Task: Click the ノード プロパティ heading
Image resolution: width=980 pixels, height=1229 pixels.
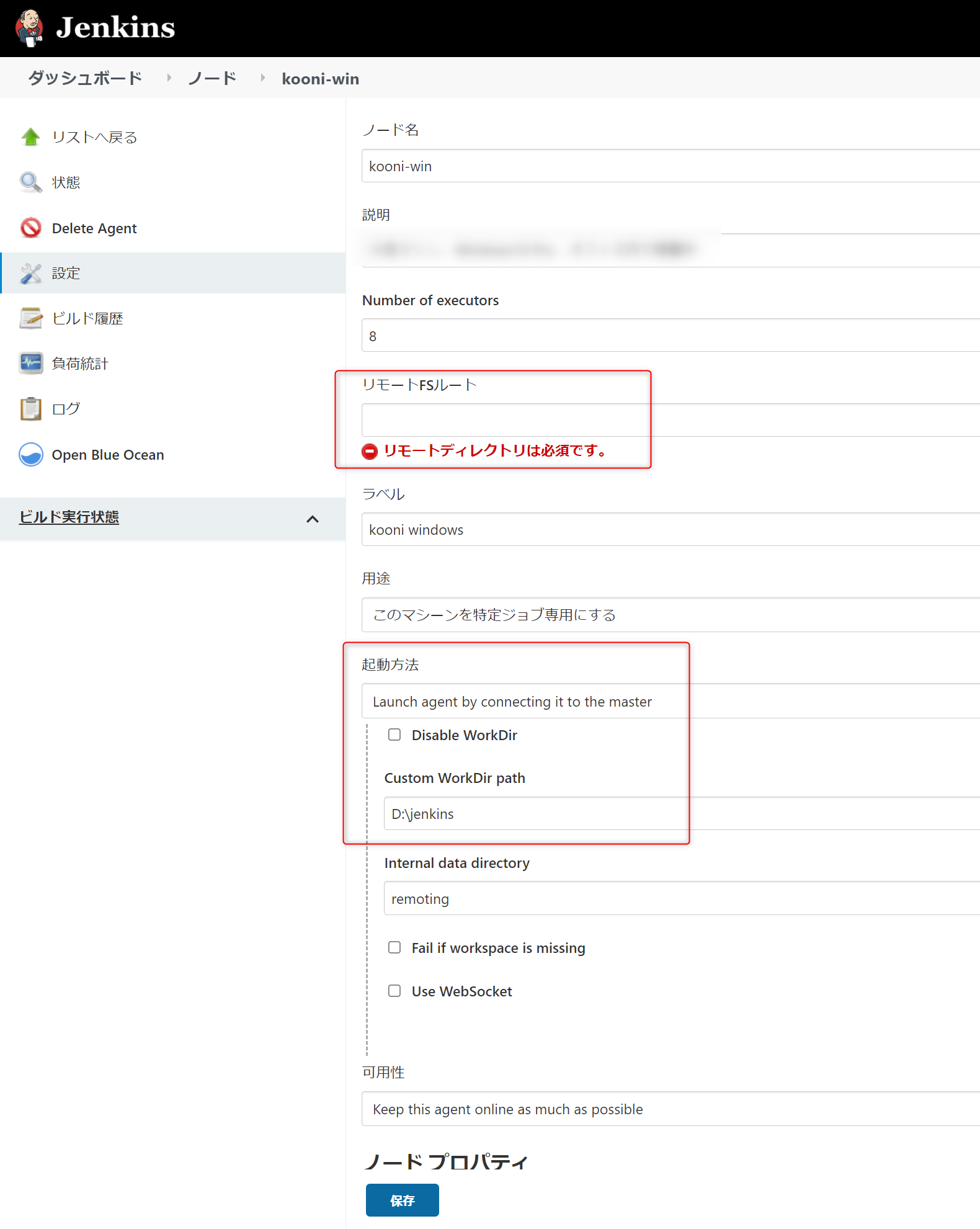Action: coord(446,1161)
